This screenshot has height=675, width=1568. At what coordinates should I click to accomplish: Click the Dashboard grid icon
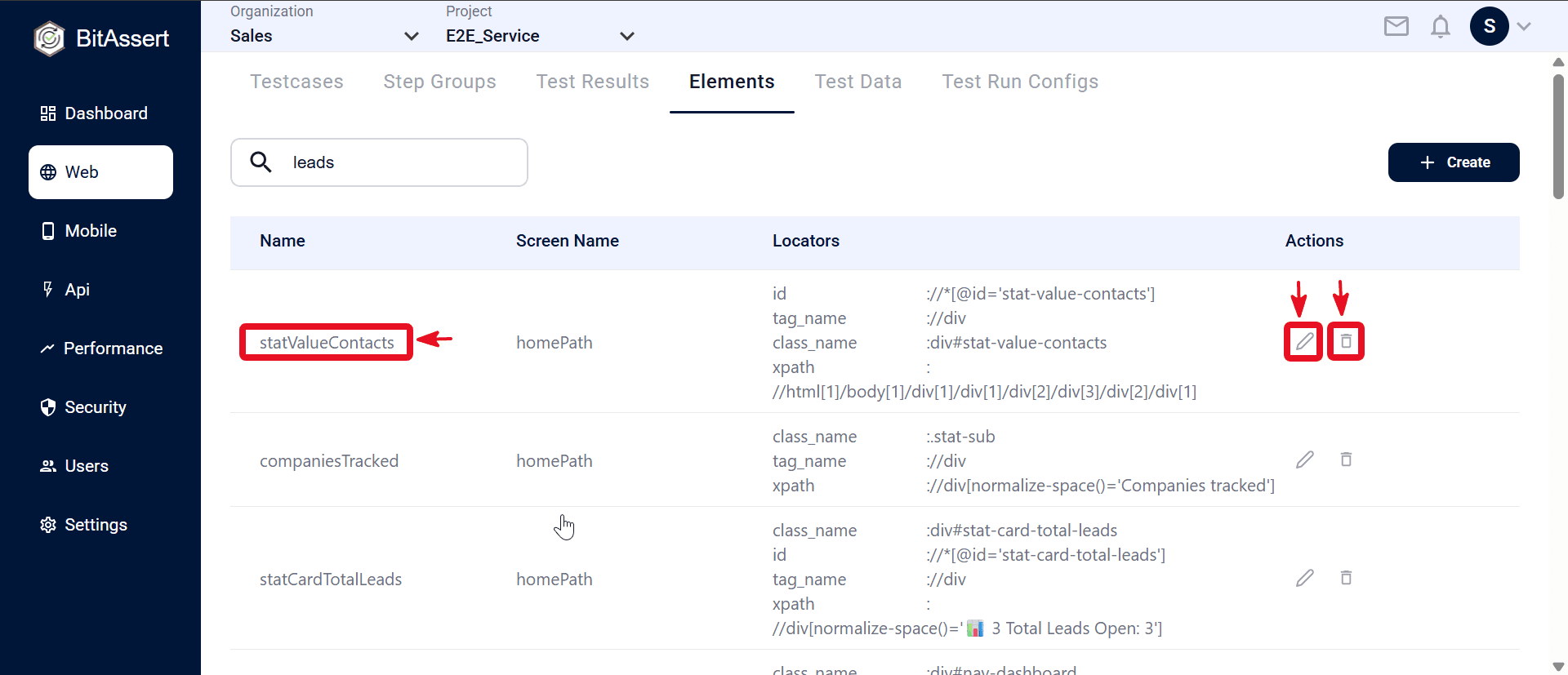click(x=48, y=113)
